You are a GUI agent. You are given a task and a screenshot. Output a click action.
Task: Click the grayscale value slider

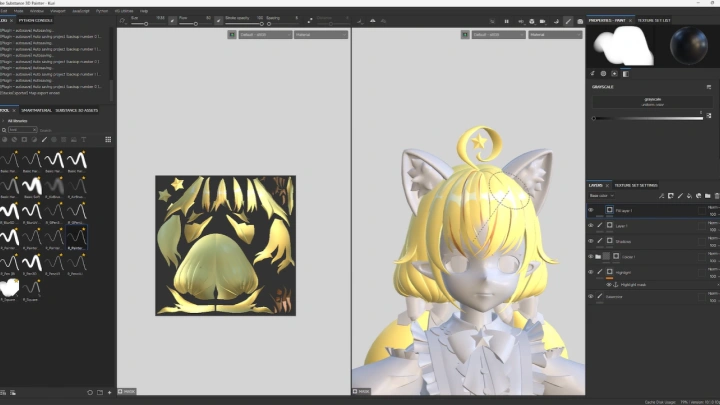pos(647,118)
